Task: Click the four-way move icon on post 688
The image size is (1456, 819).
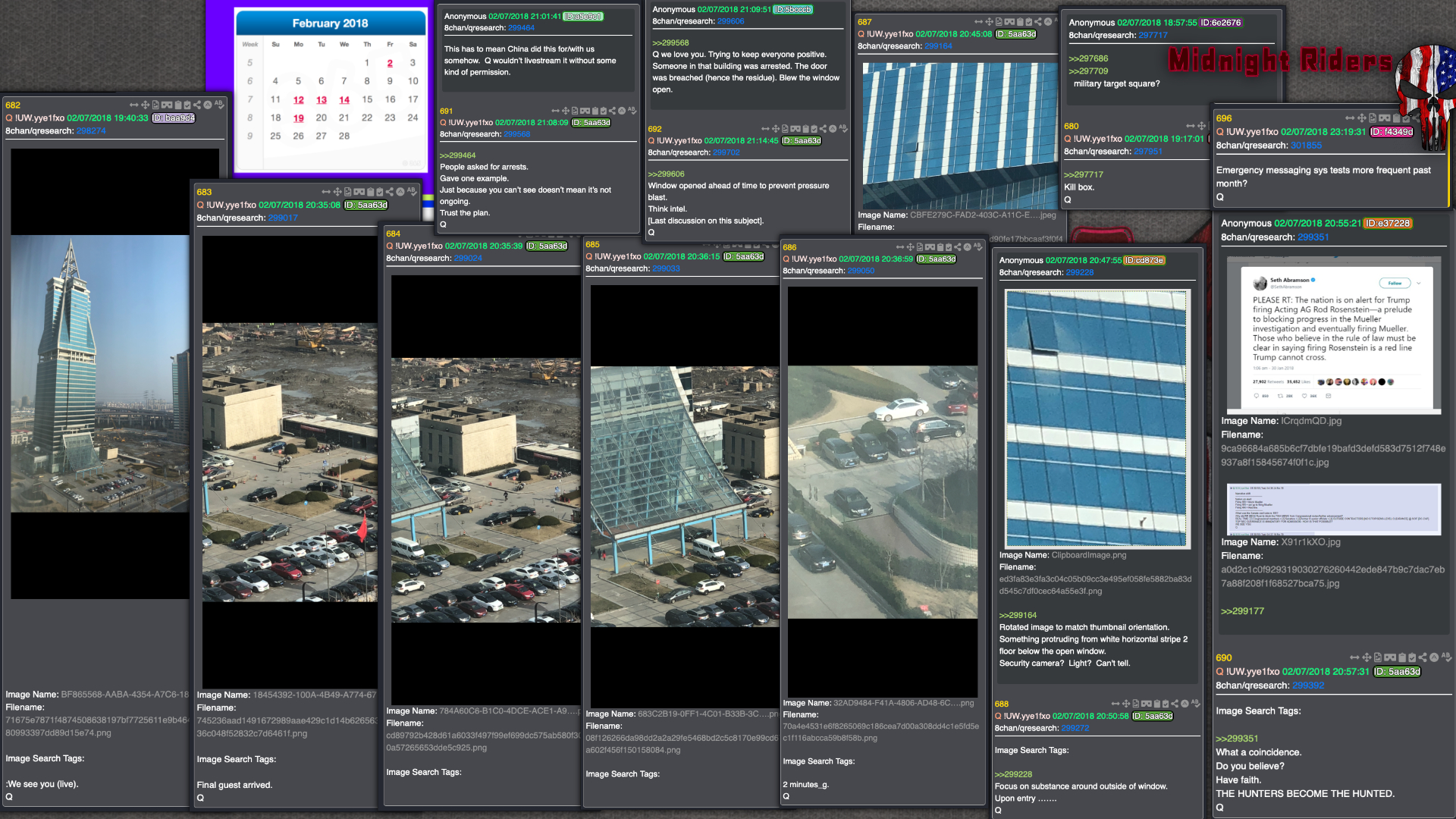Action: point(1126,704)
